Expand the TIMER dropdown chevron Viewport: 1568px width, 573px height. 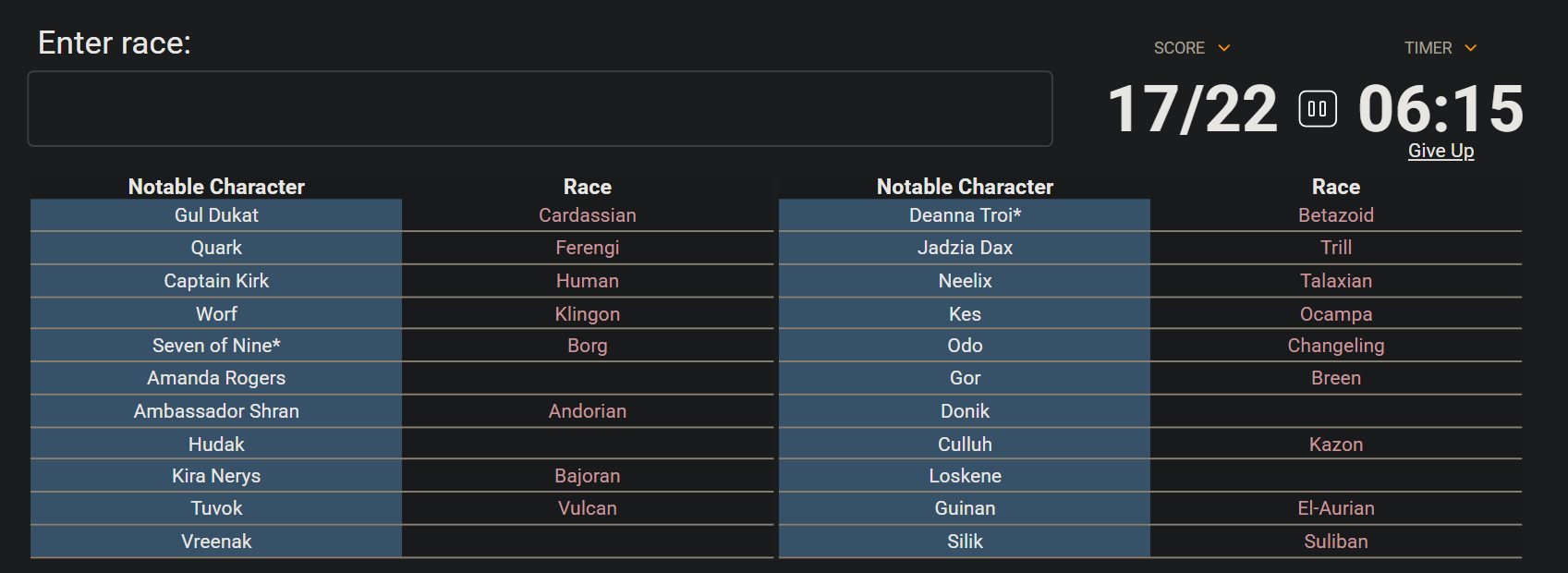point(1471,48)
